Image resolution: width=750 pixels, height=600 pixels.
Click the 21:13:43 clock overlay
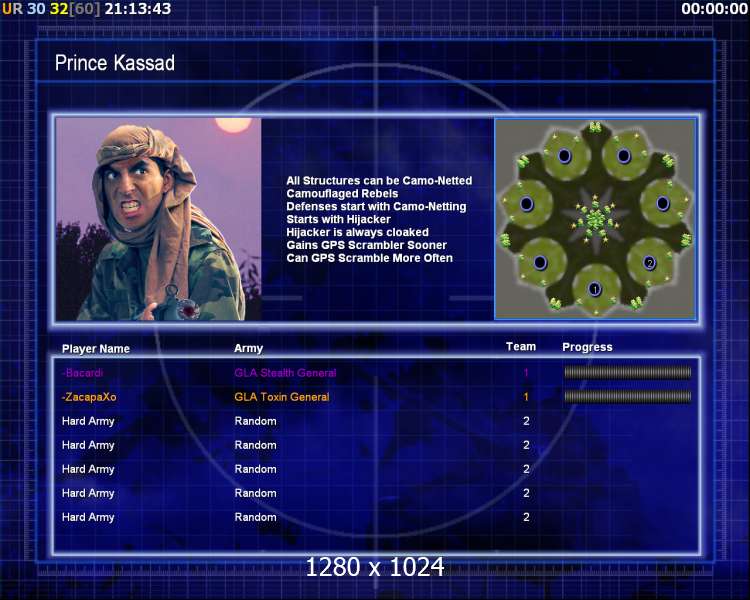pos(138,9)
